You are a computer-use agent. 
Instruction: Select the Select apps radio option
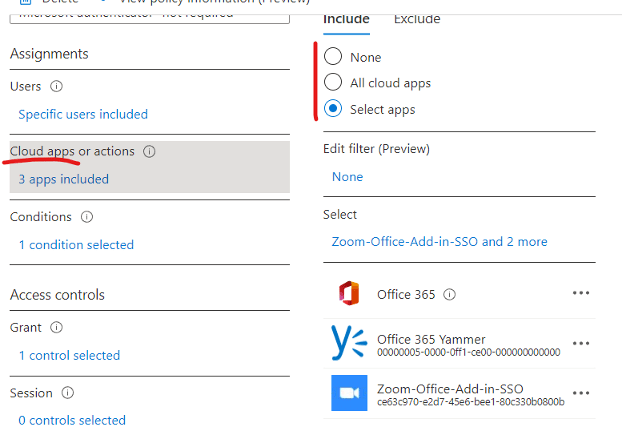point(333,109)
